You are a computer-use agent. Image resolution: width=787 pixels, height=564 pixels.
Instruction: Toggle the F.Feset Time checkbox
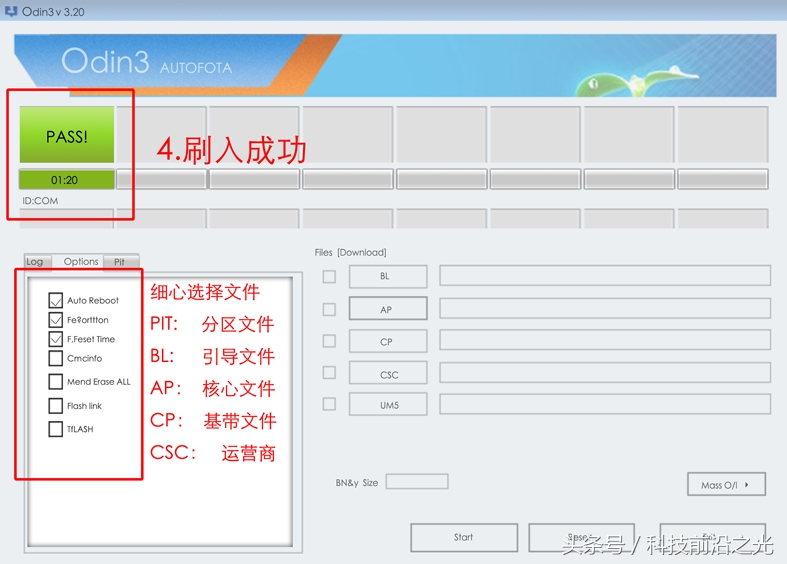[56, 339]
